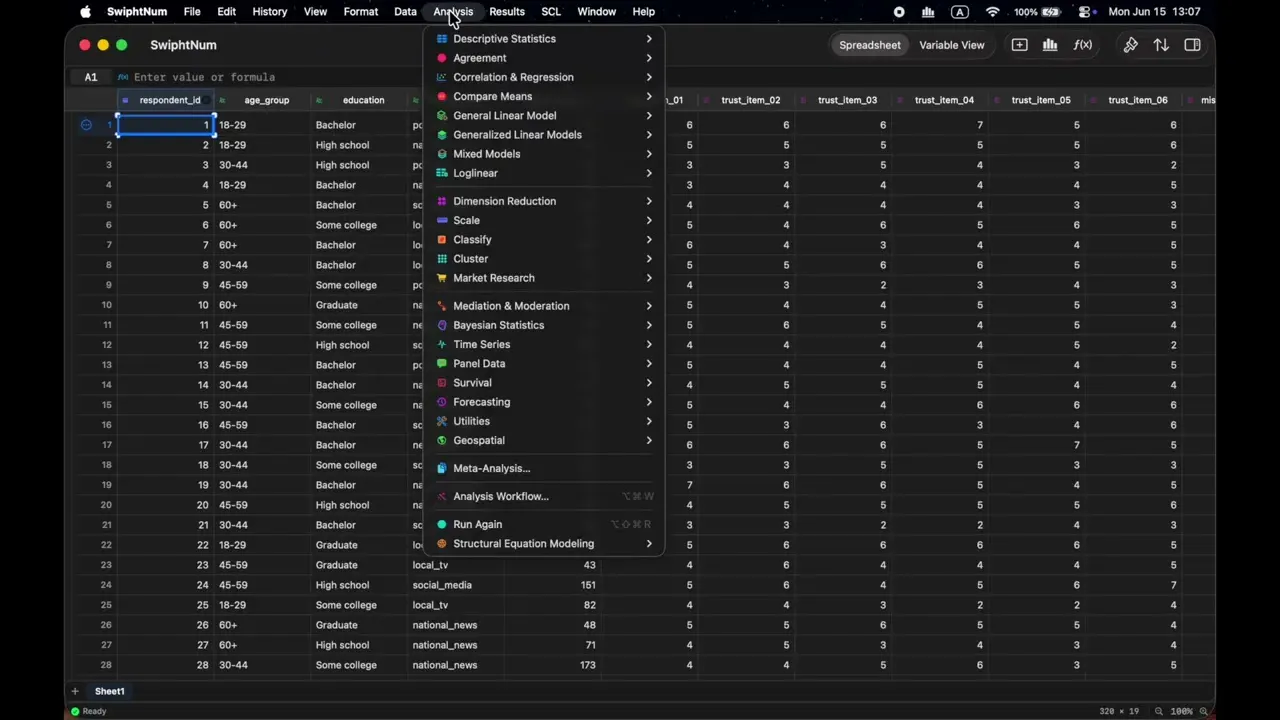Click the Dimension Reduction icon
This screenshot has height=720, width=1280.
click(442, 201)
